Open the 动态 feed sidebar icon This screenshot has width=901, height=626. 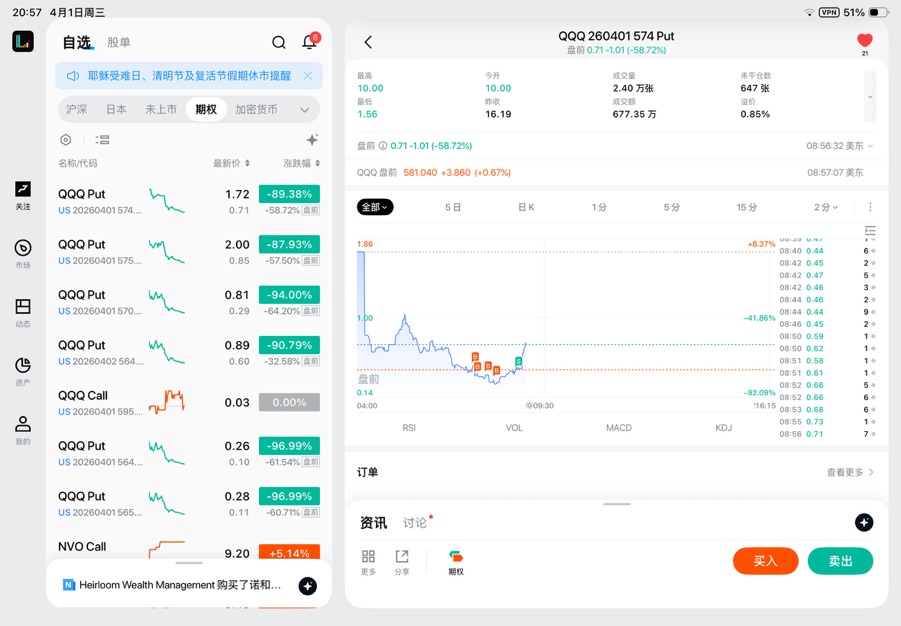[x=23, y=313]
